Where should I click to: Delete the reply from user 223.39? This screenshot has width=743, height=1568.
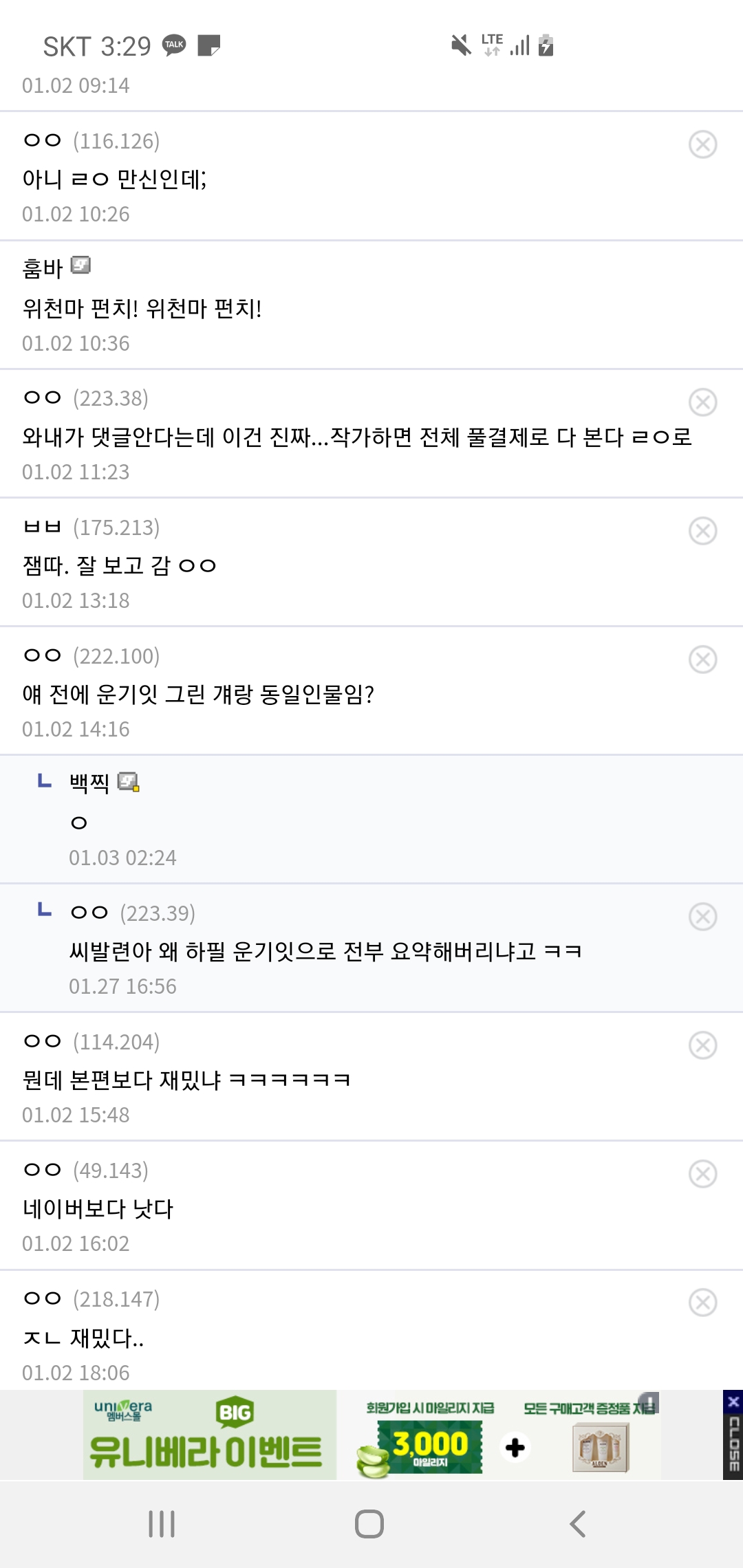coord(702,917)
